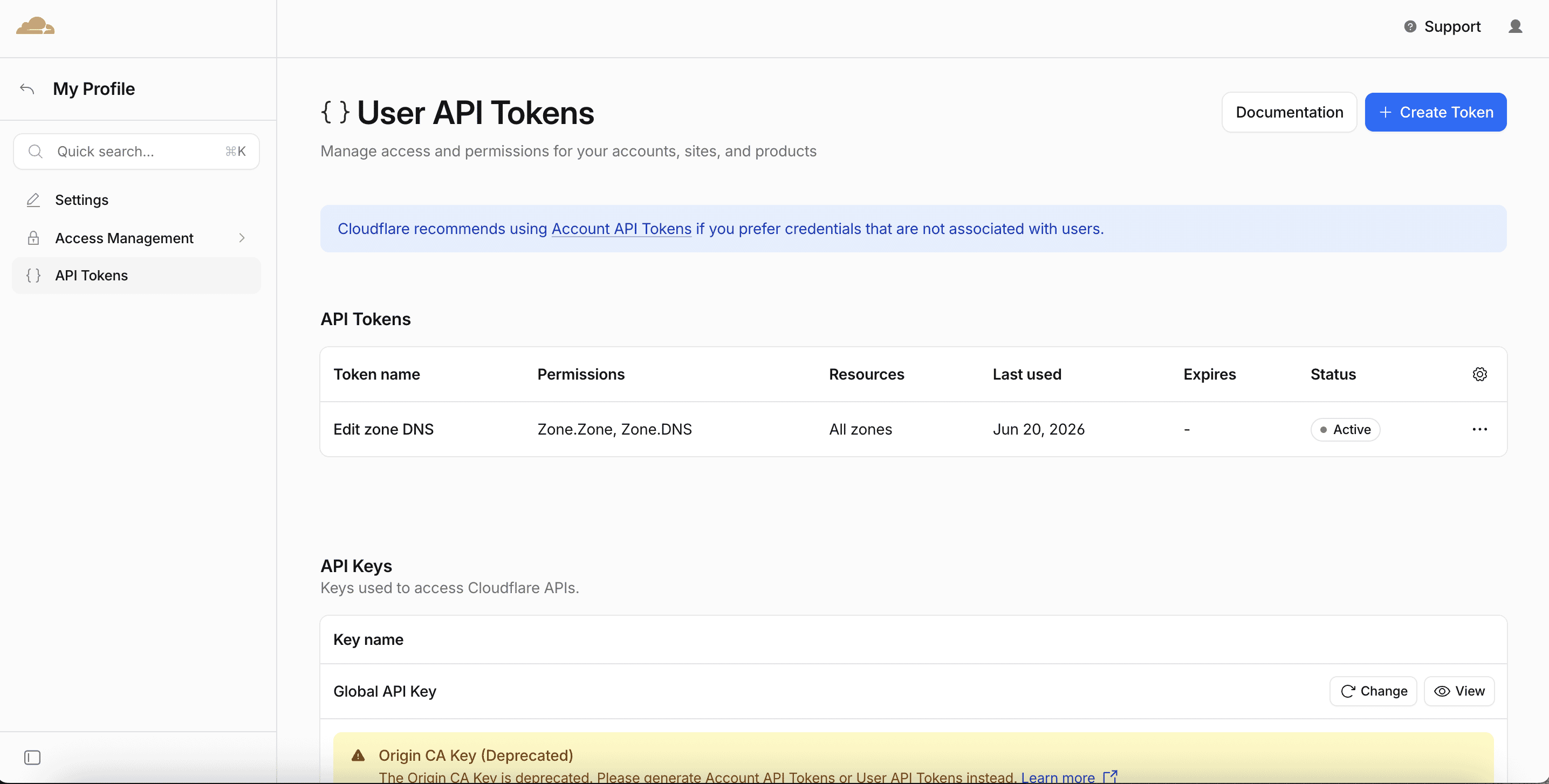
Task: Open the user account icon
Action: coord(1514,26)
